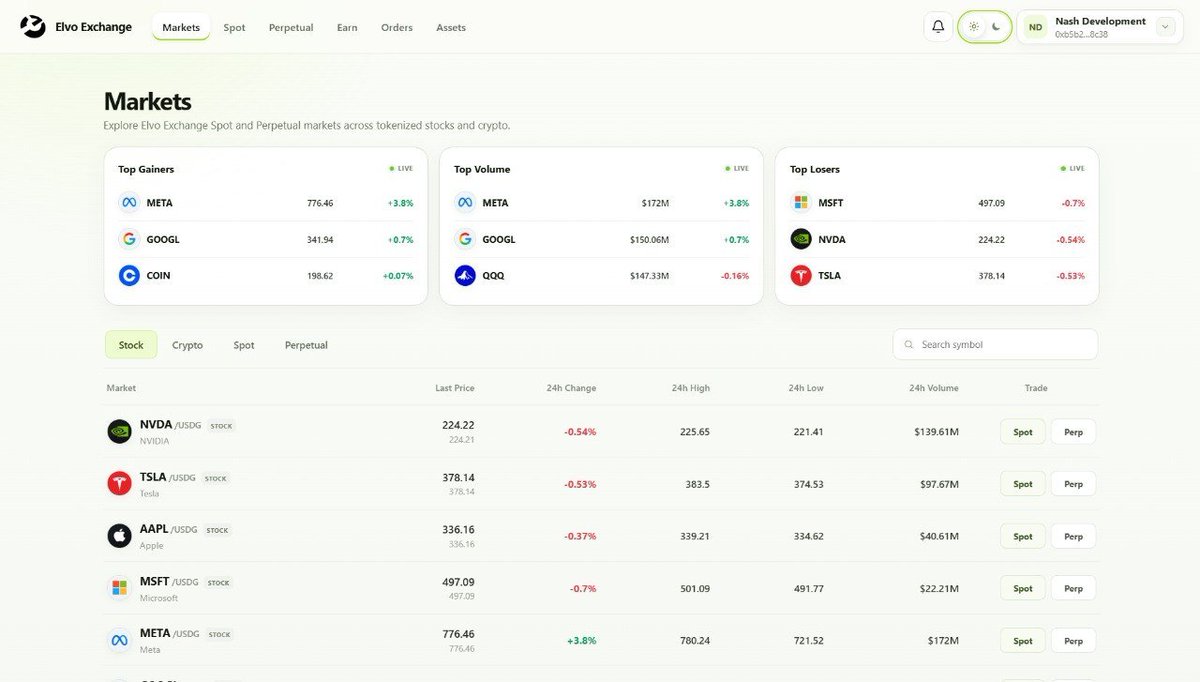1200x682 pixels.
Task: Click AAPL /USDG market name
Action: (x=170, y=530)
